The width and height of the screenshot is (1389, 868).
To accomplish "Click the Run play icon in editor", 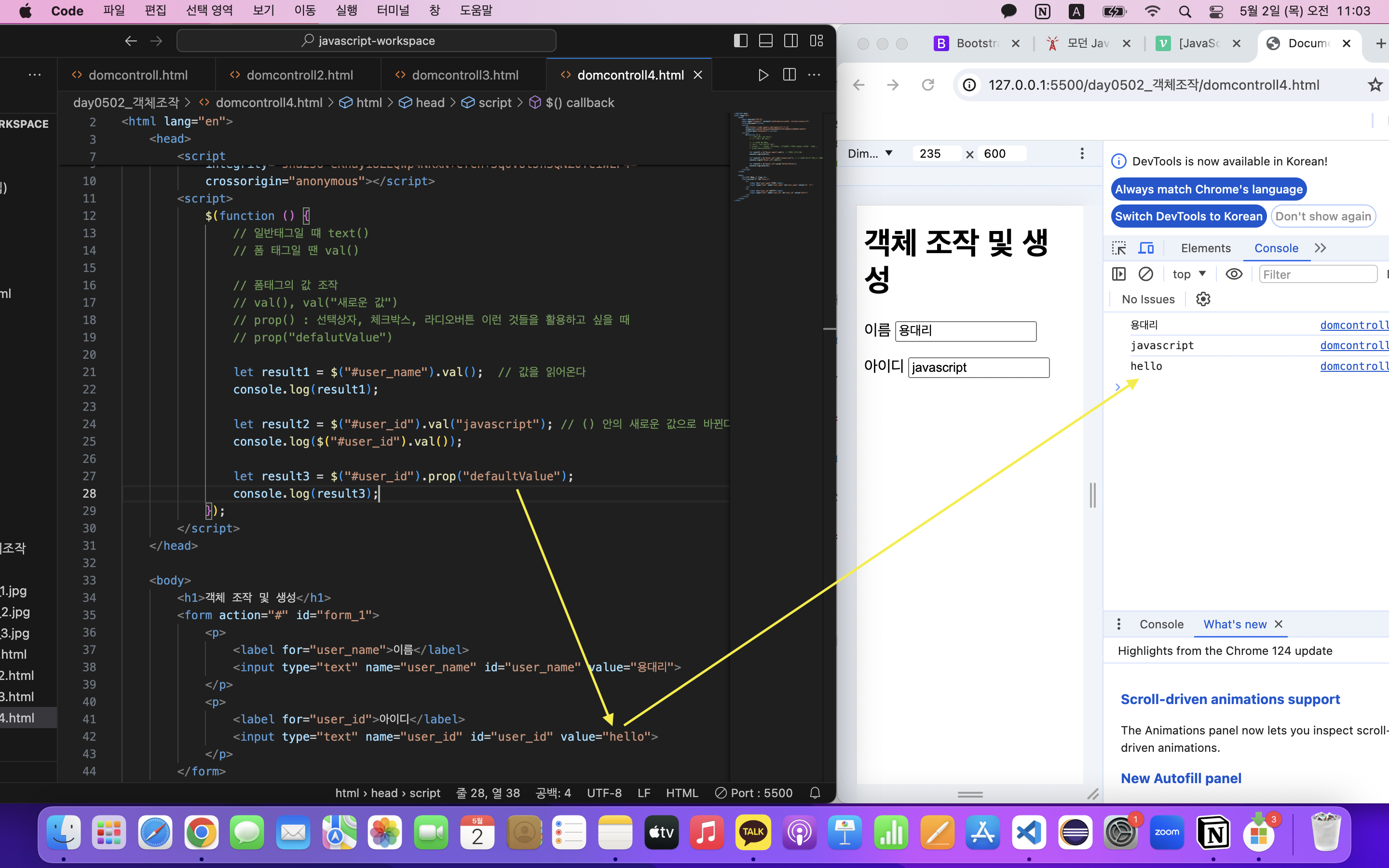I will click(763, 75).
